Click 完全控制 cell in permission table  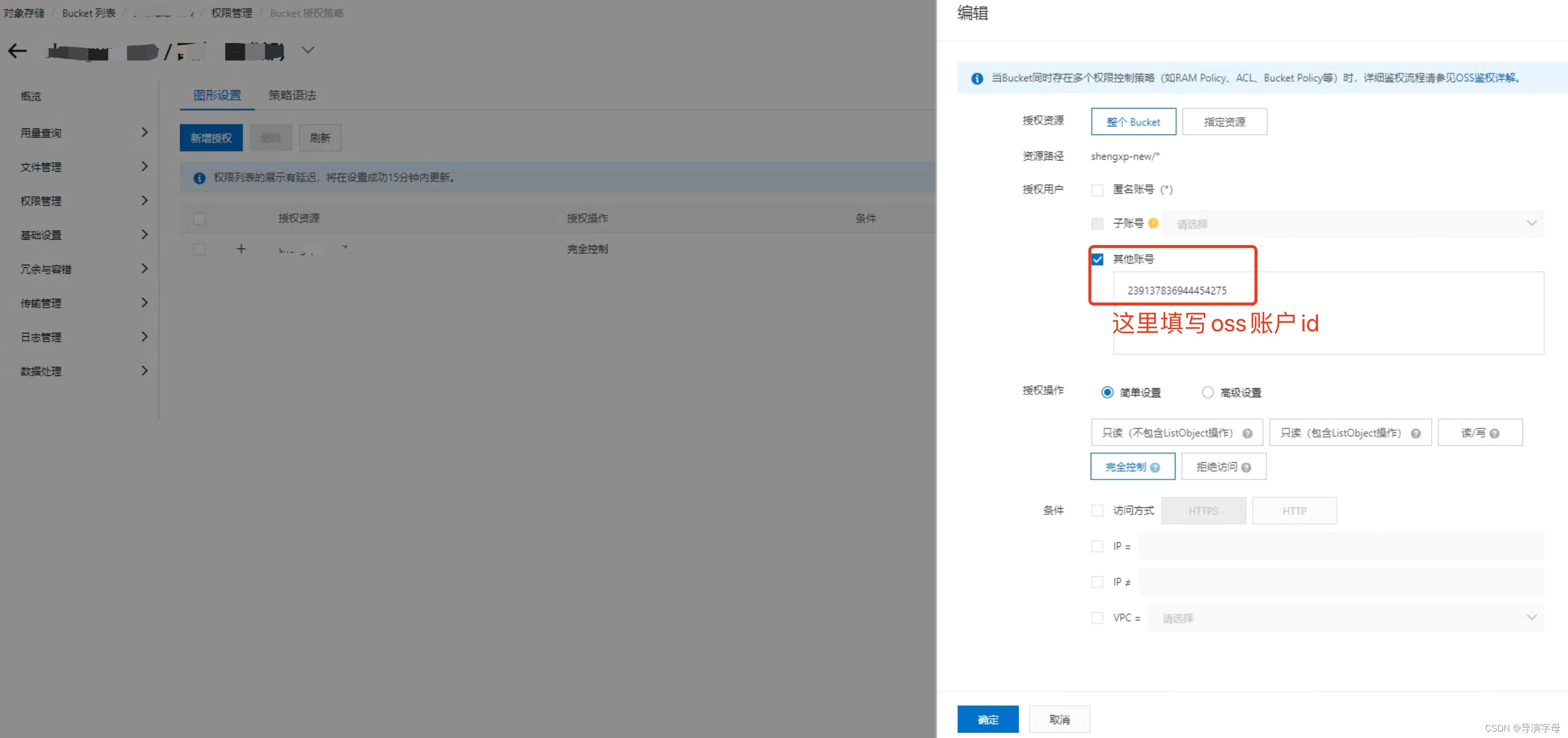point(588,249)
